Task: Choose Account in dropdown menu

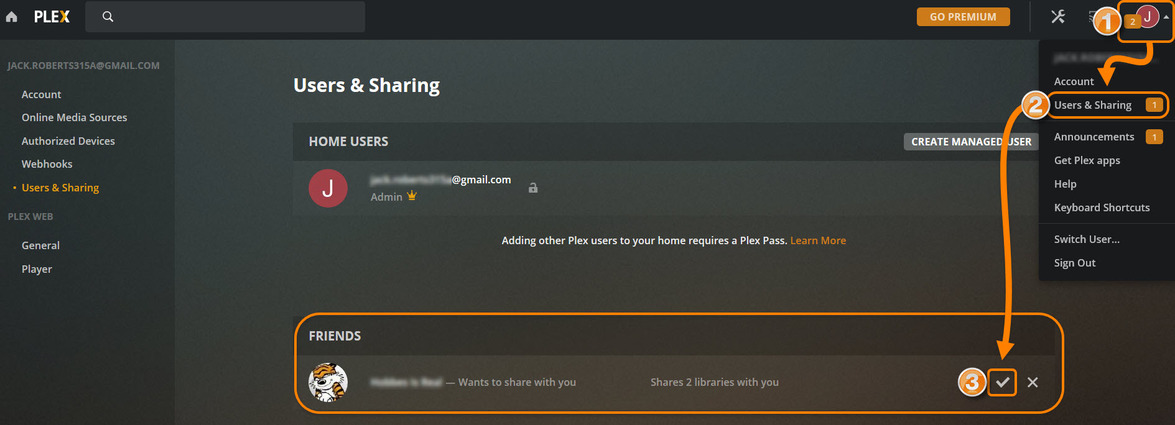Action: (1074, 81)
